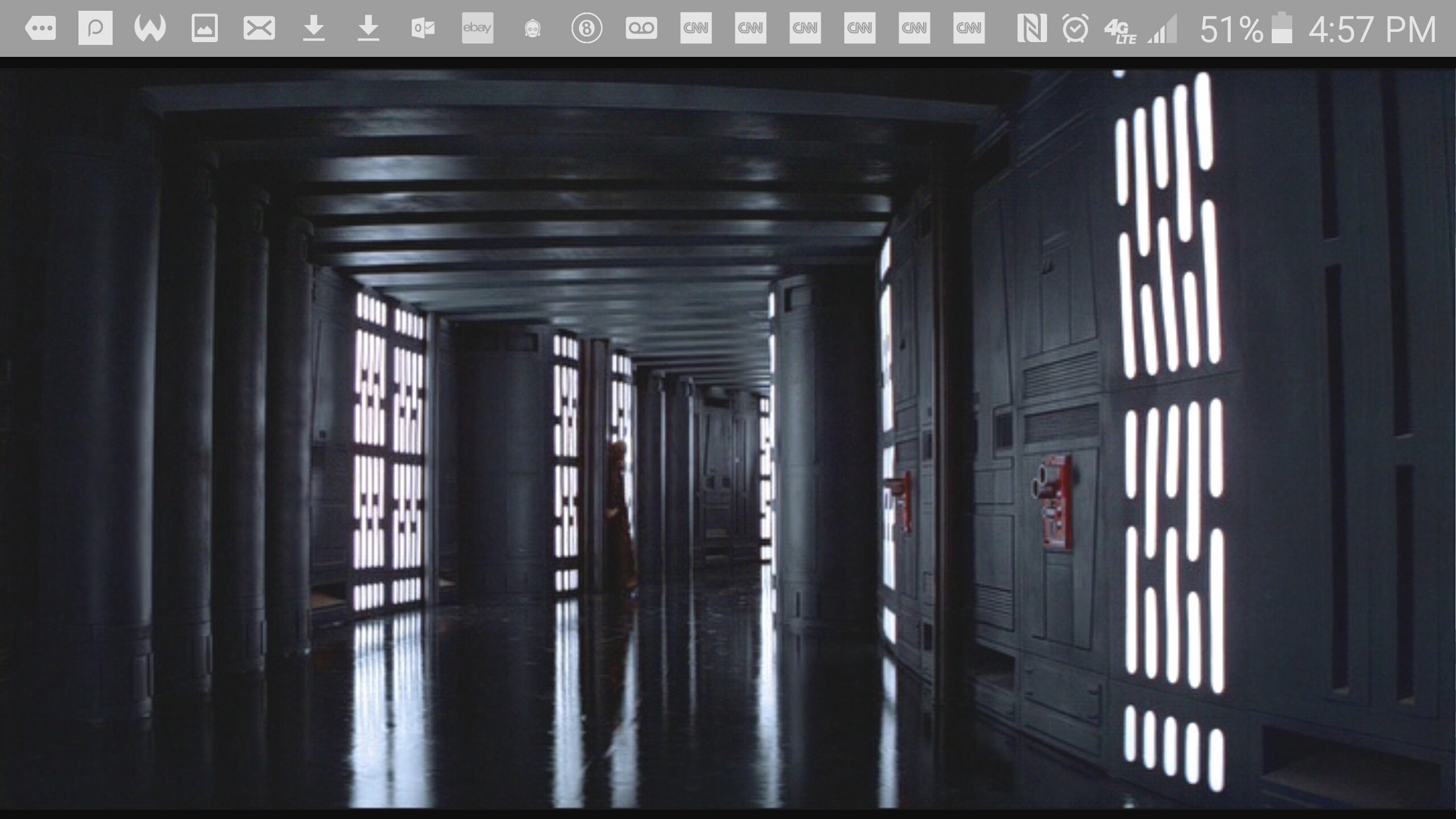The width and height of the screenshot is (1456, 819).
Task: Tap the voicemail tape icon
Action: (641, 28)
